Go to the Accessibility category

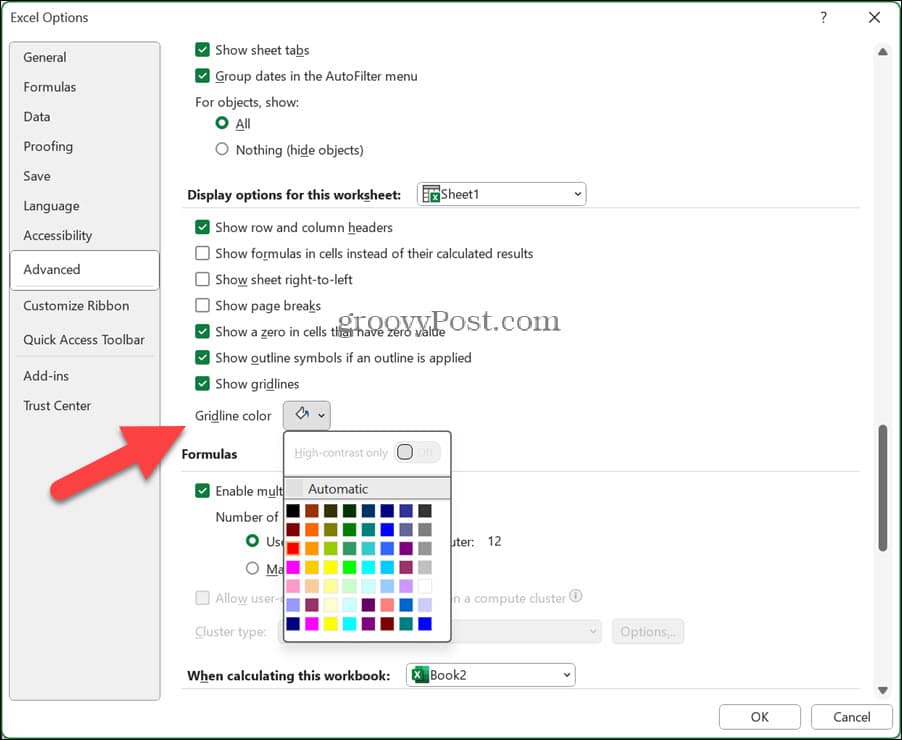(58, 236)
